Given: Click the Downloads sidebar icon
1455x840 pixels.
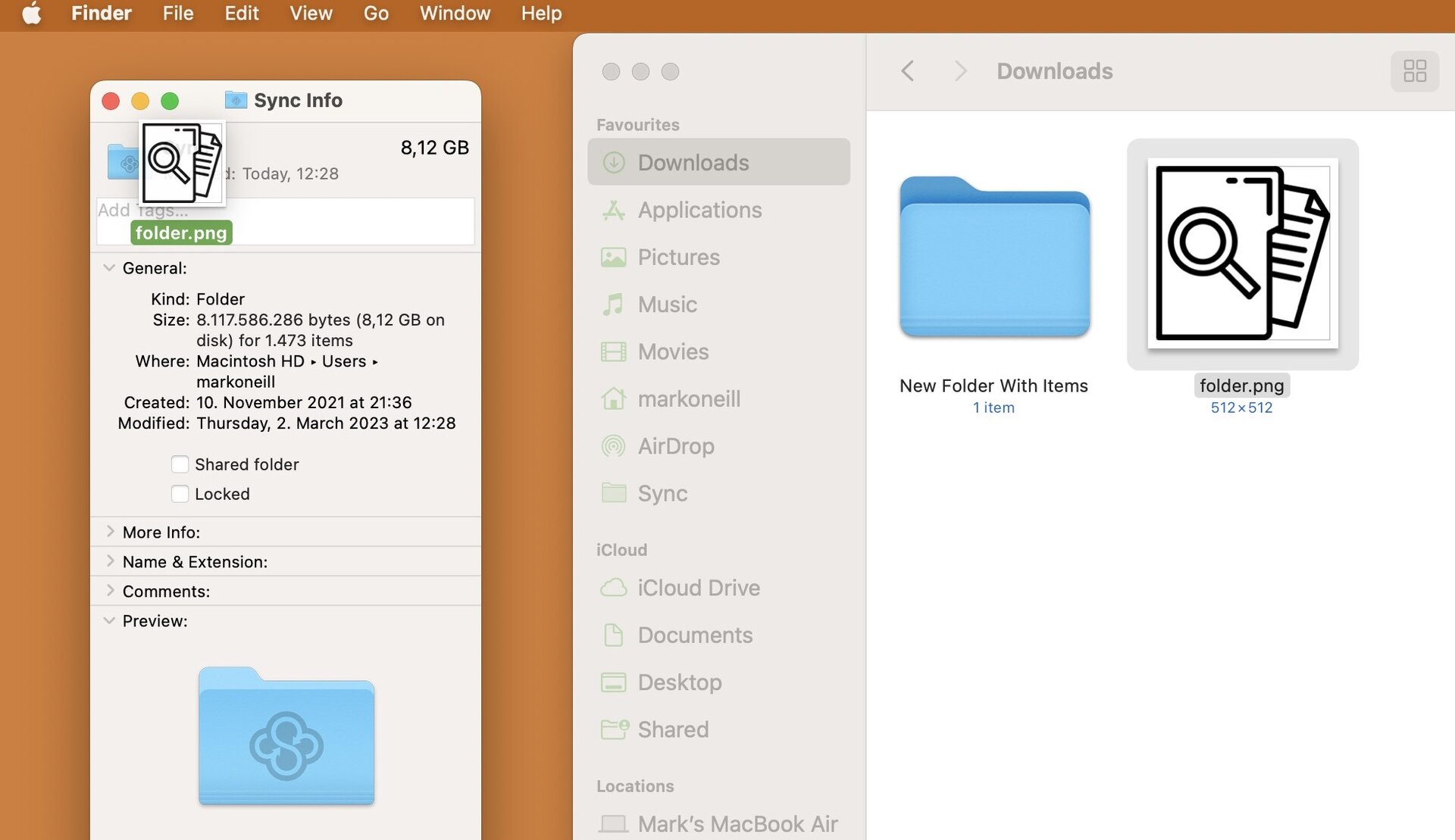Looking at the screenshot, I should click(611, 161).
